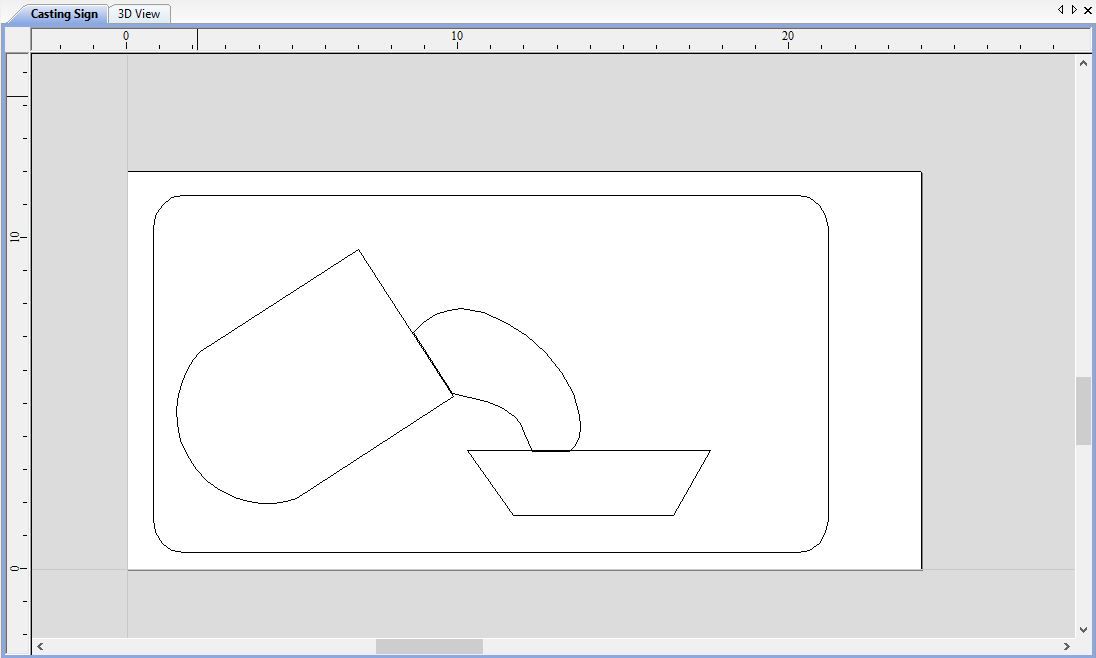
Task: Click the tab scroll left arrow
Action: tap(1060, 10)
